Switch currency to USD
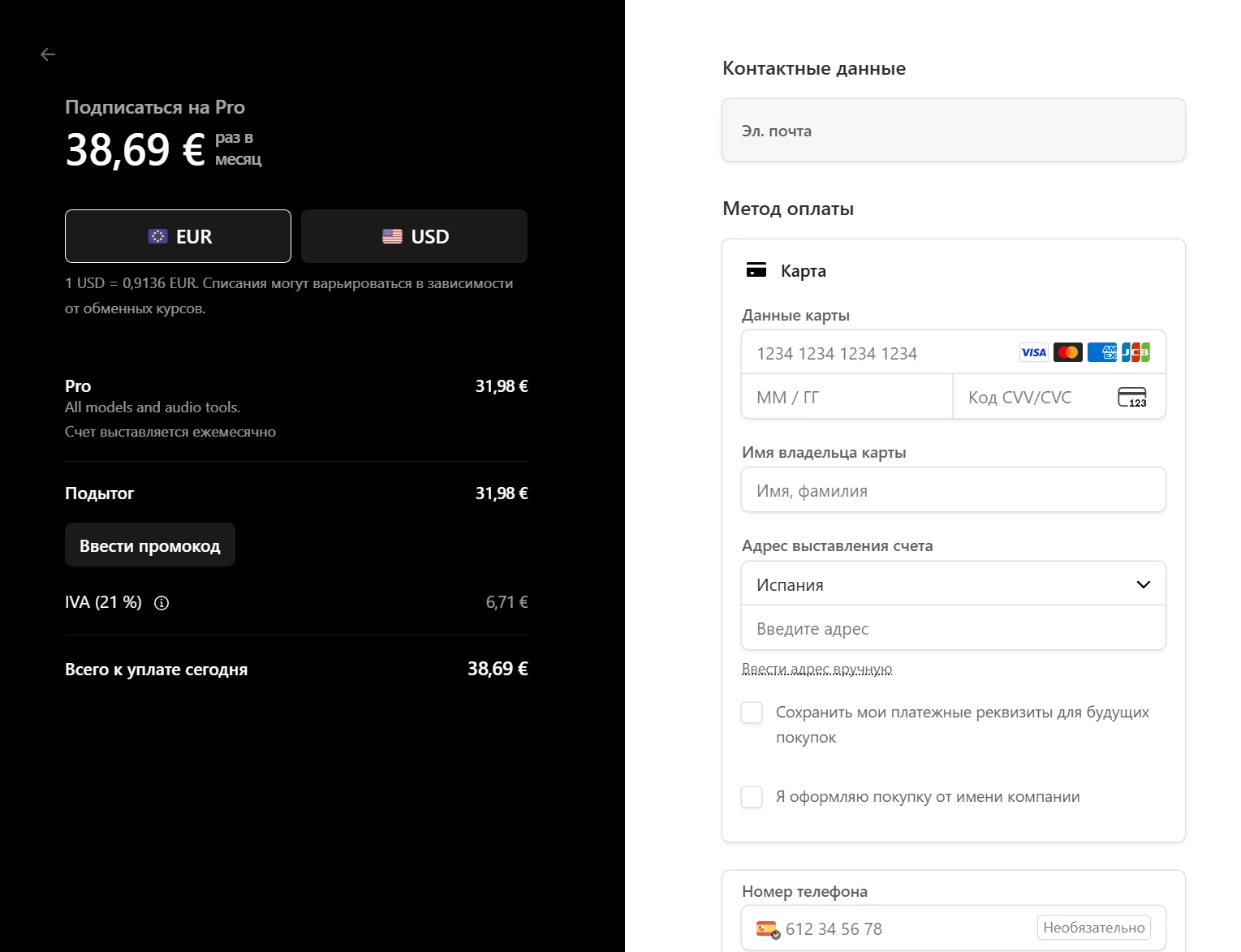 click(415, 236)
